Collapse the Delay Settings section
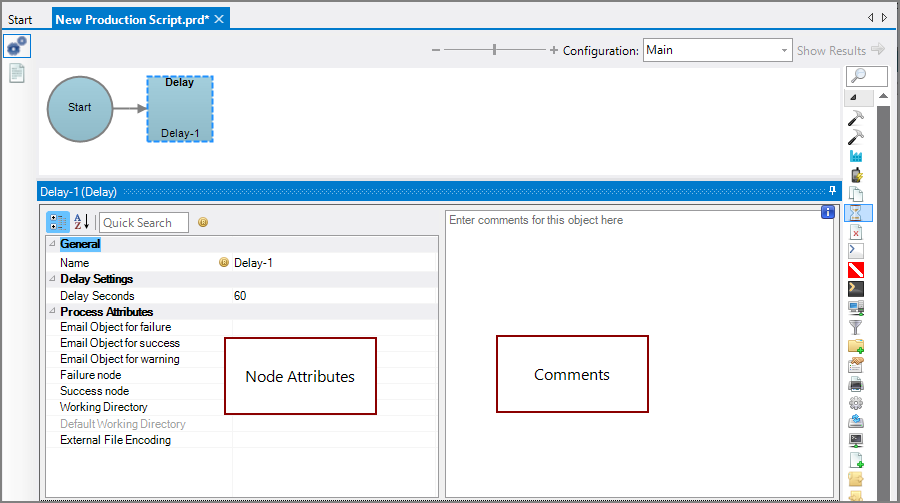 click(52, 278)
